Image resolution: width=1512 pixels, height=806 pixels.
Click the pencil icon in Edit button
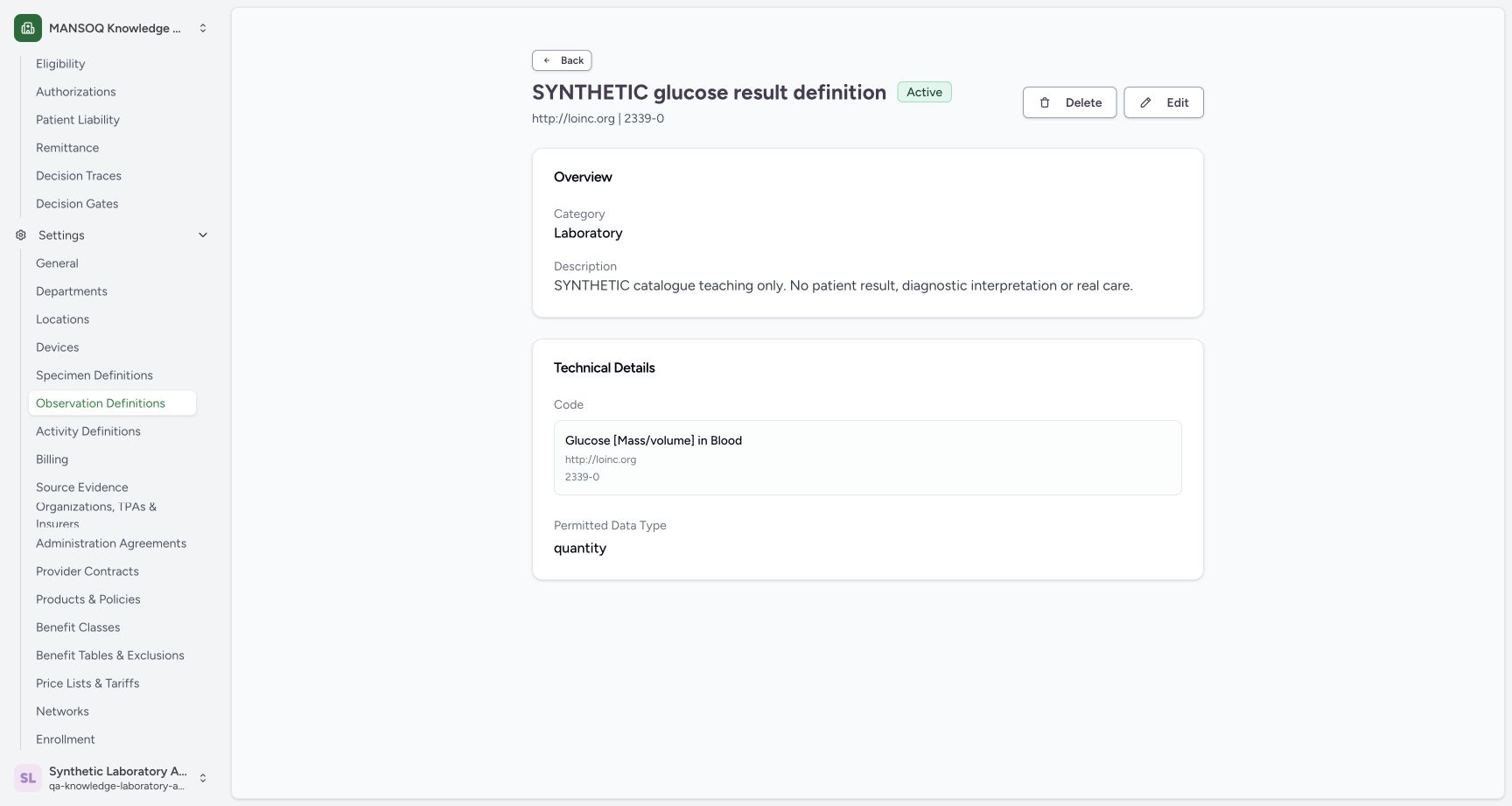(x=1145, y=102)
